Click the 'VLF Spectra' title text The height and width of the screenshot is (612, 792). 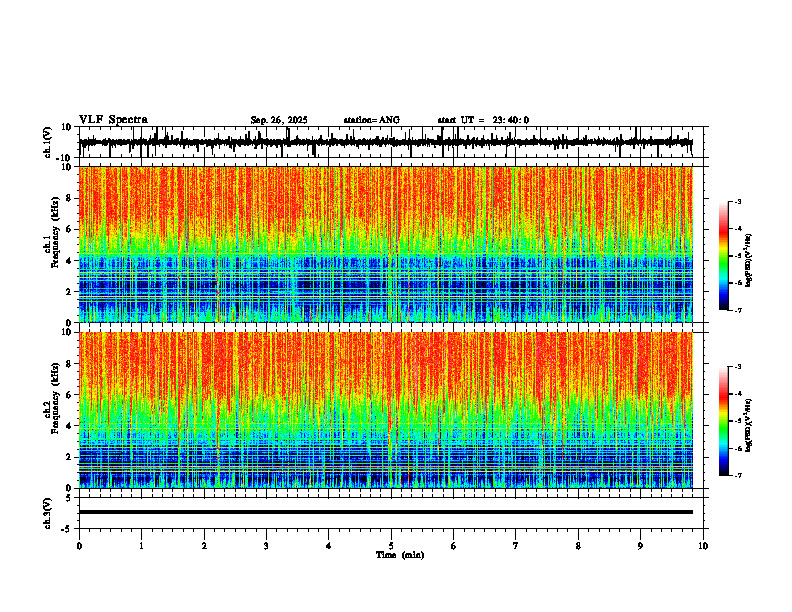coord(113,120)
